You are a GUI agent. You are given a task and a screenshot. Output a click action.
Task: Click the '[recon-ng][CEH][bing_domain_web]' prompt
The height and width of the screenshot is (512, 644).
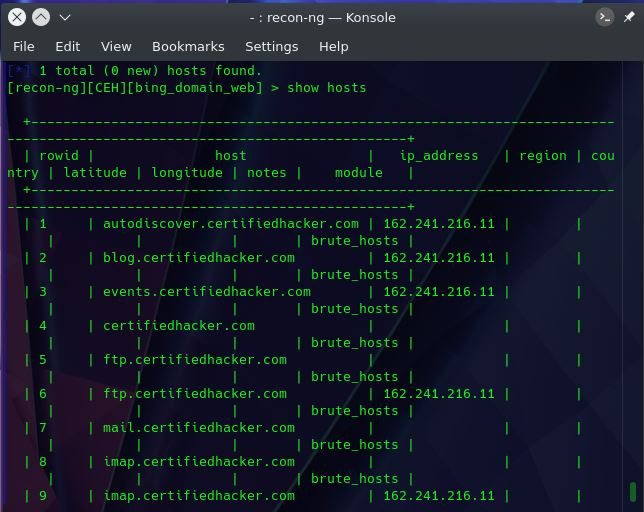[135, 87]
